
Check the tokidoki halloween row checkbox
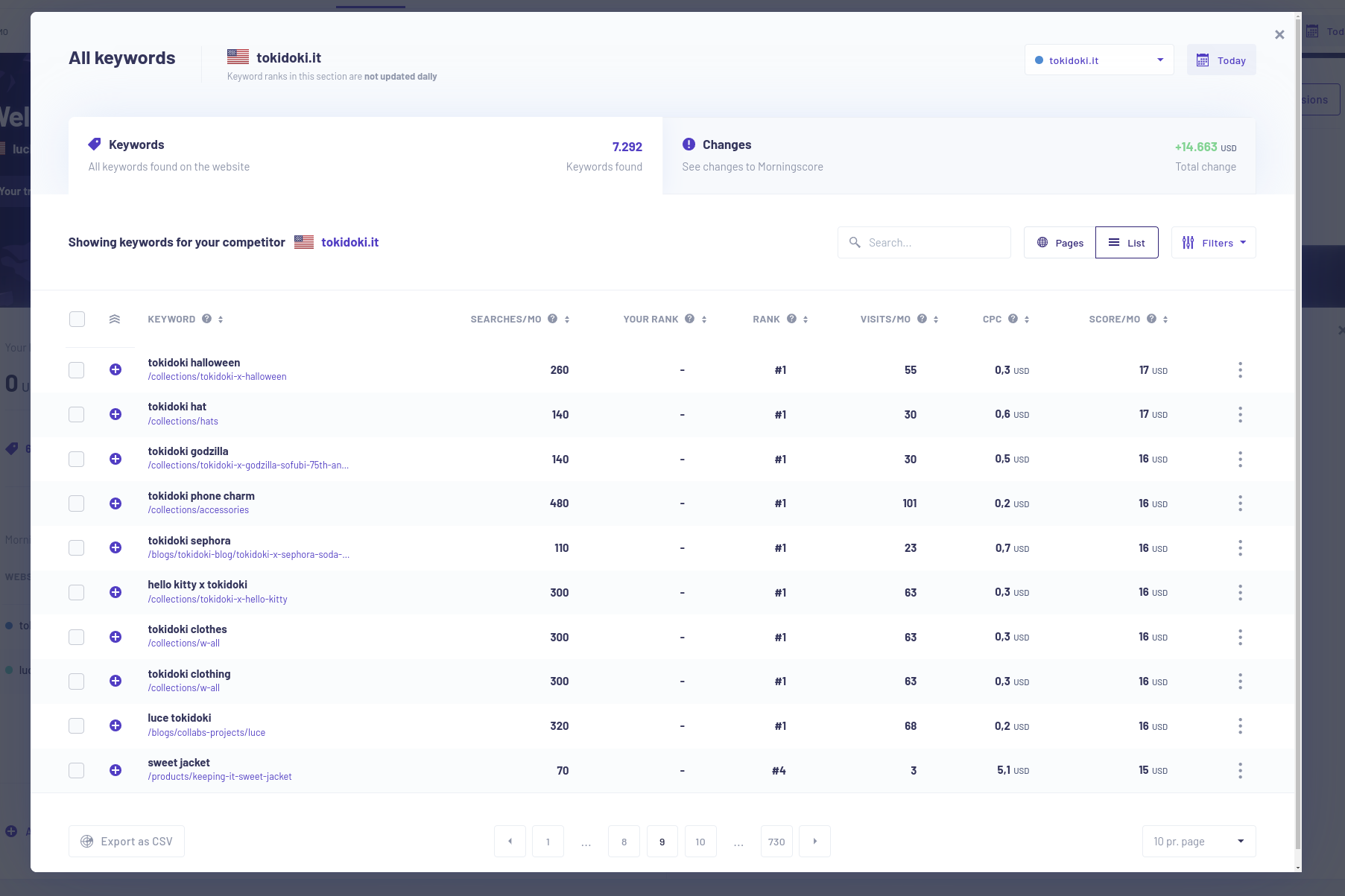pos(77,370)
